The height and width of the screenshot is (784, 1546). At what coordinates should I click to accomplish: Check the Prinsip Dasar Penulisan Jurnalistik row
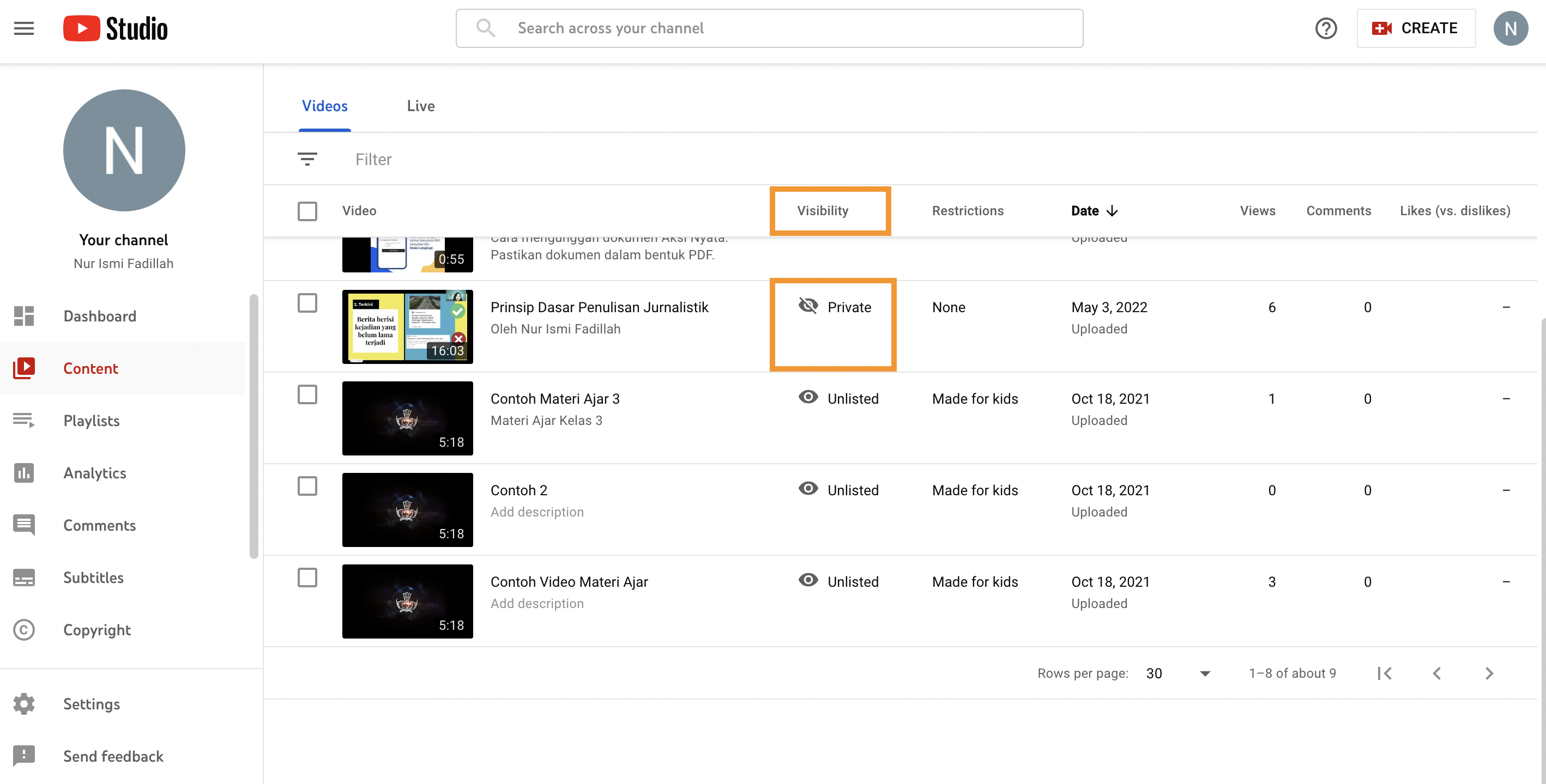(x=307, y=303)
